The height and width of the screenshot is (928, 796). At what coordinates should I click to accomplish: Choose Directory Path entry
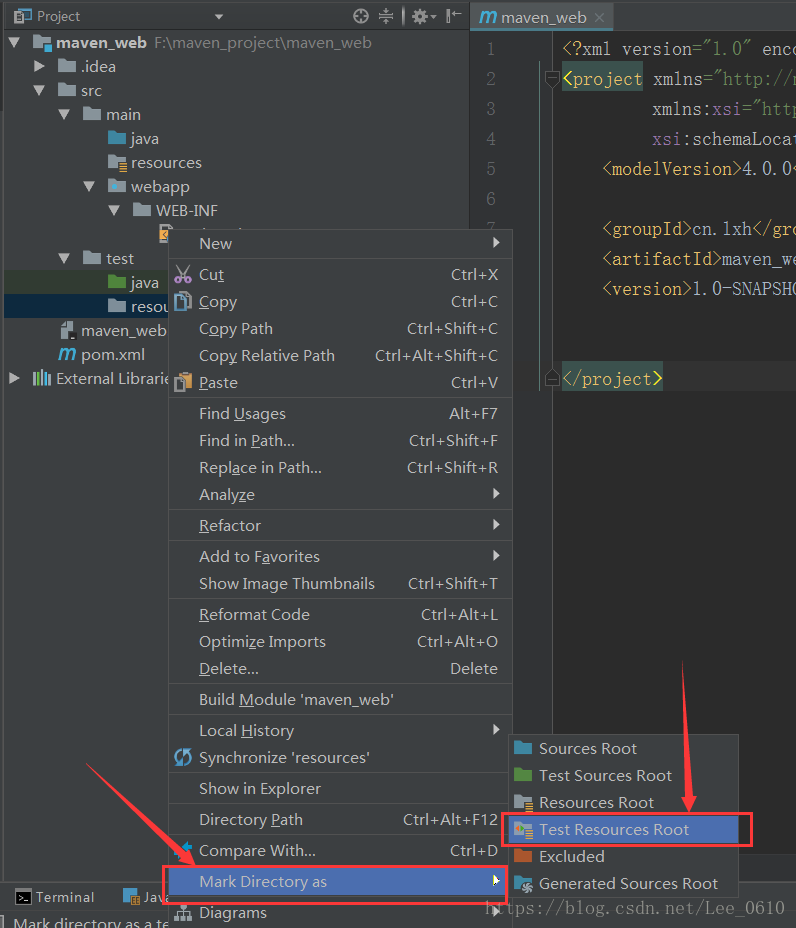(x=340, y=820)
